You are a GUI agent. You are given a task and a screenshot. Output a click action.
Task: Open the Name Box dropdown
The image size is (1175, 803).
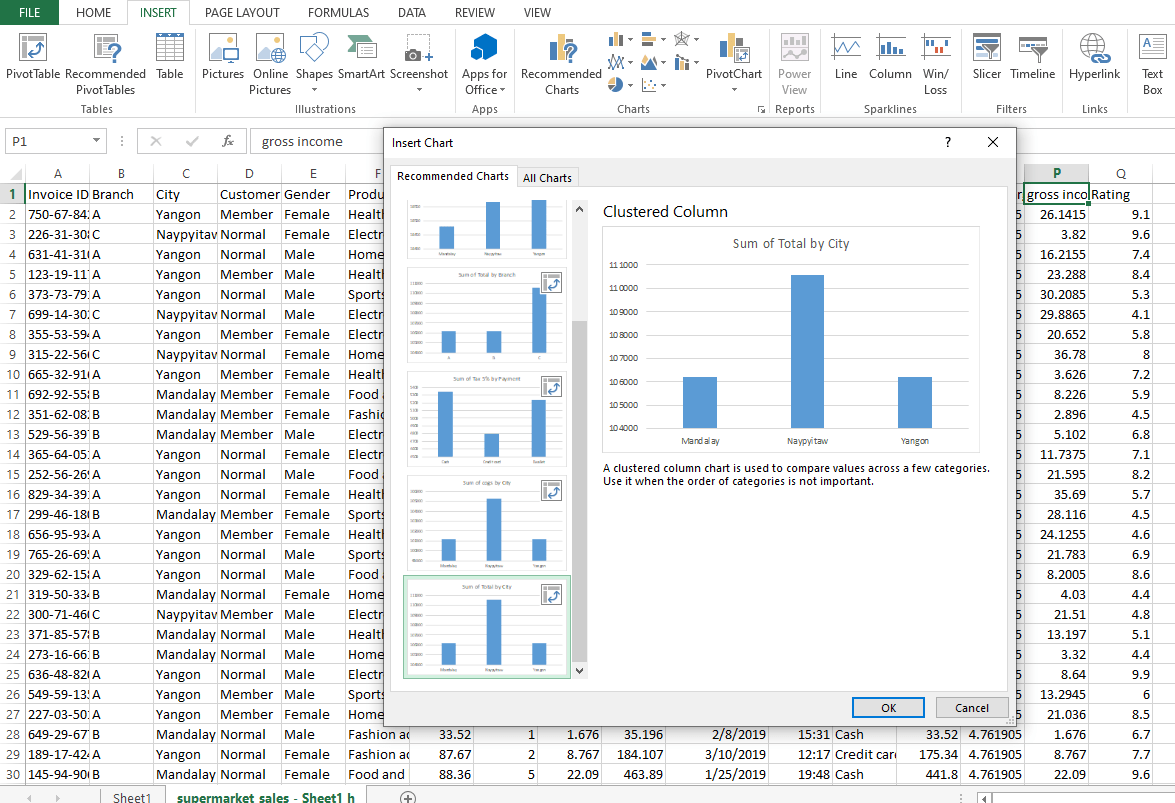[96, 141]
